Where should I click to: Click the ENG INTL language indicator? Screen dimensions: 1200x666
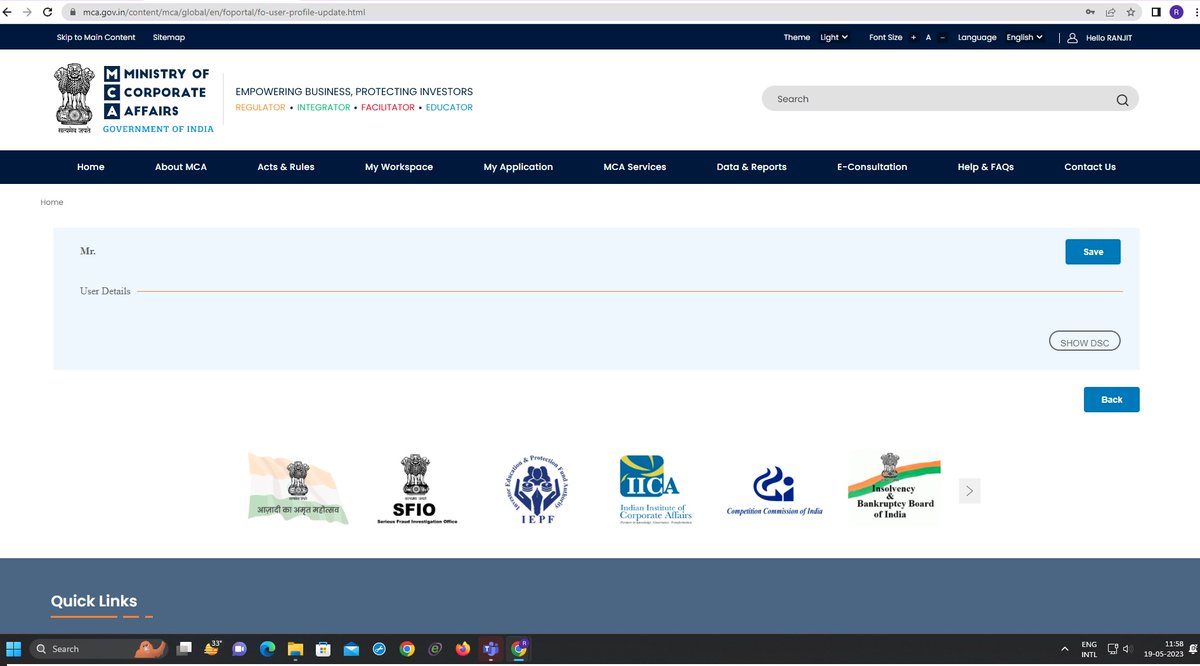click(x=1089, y=649)
